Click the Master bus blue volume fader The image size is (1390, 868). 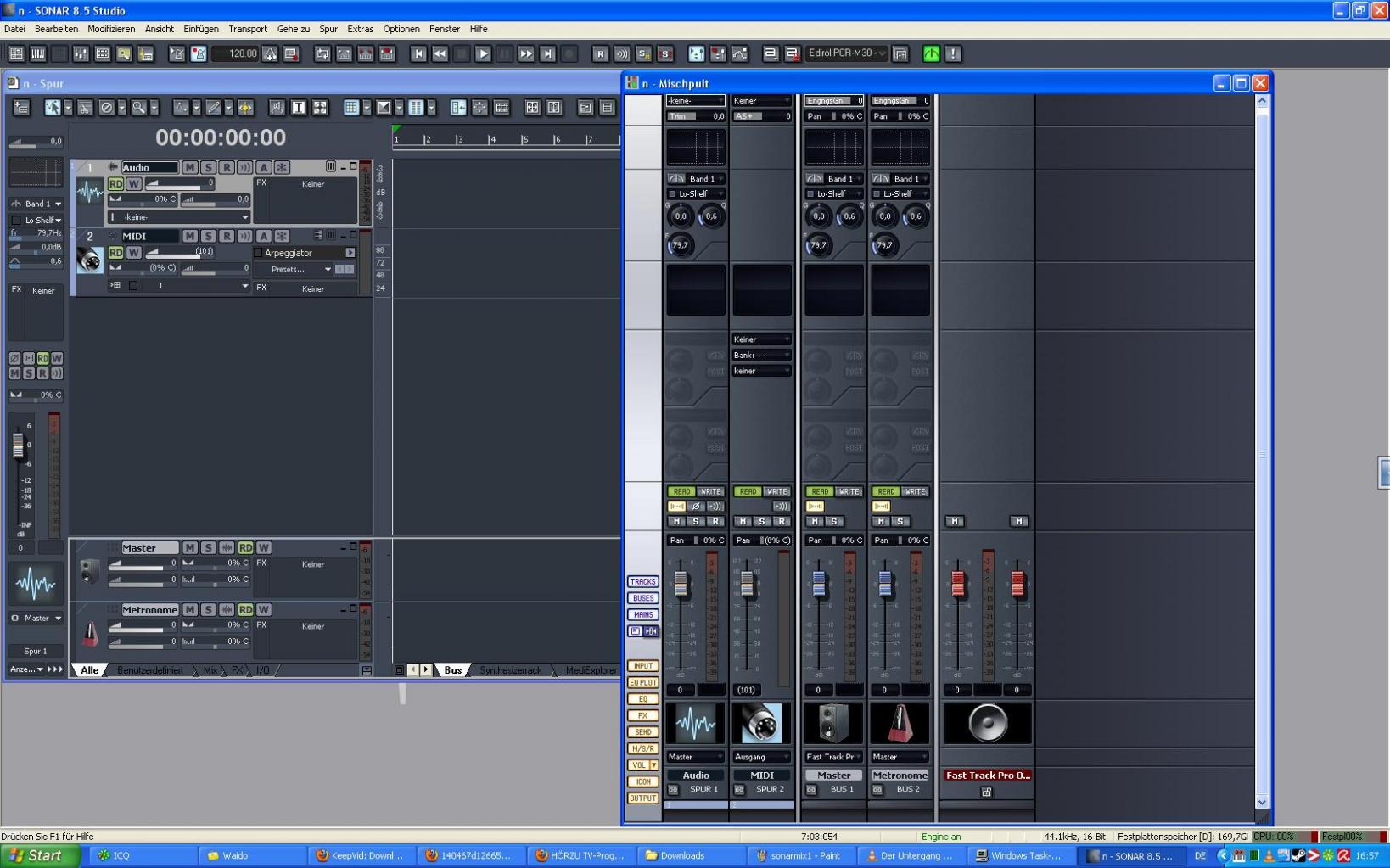(x=819, y=583)
